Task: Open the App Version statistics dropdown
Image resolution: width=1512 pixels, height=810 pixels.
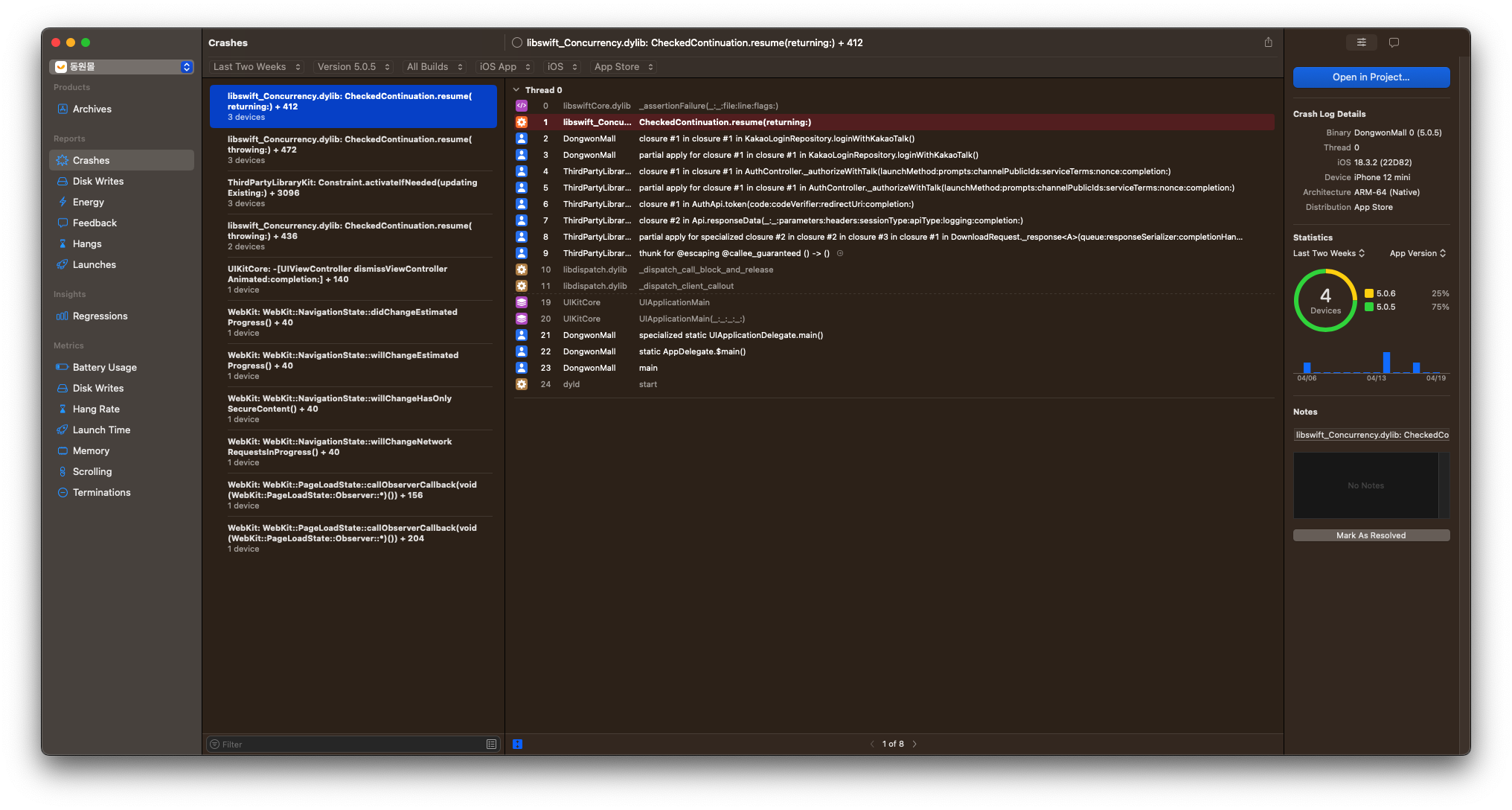Action: tap(1417, 253)
